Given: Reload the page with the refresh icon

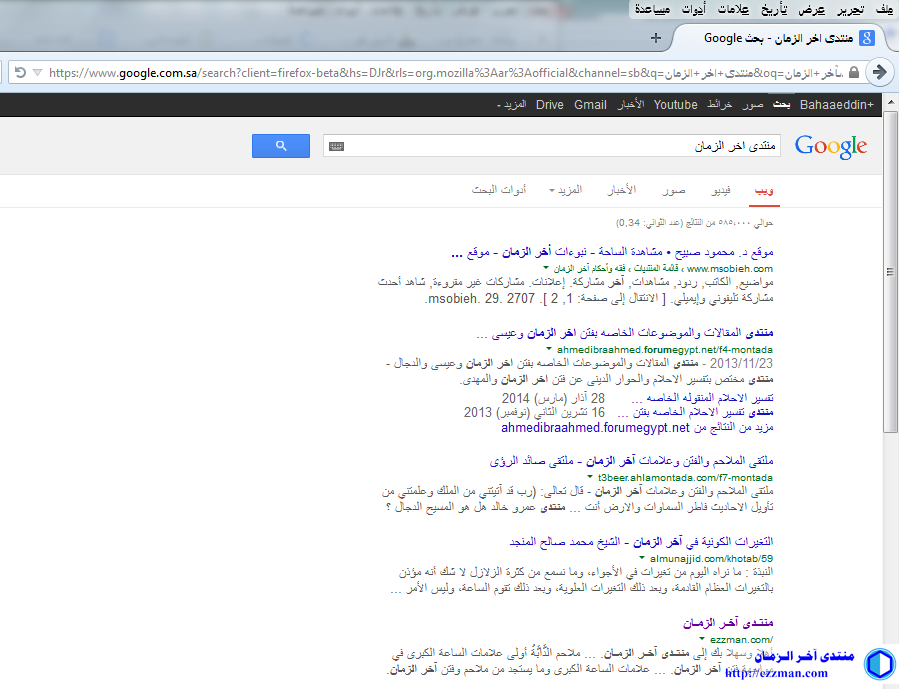Looking at the screenshot, I should (19, 72).
